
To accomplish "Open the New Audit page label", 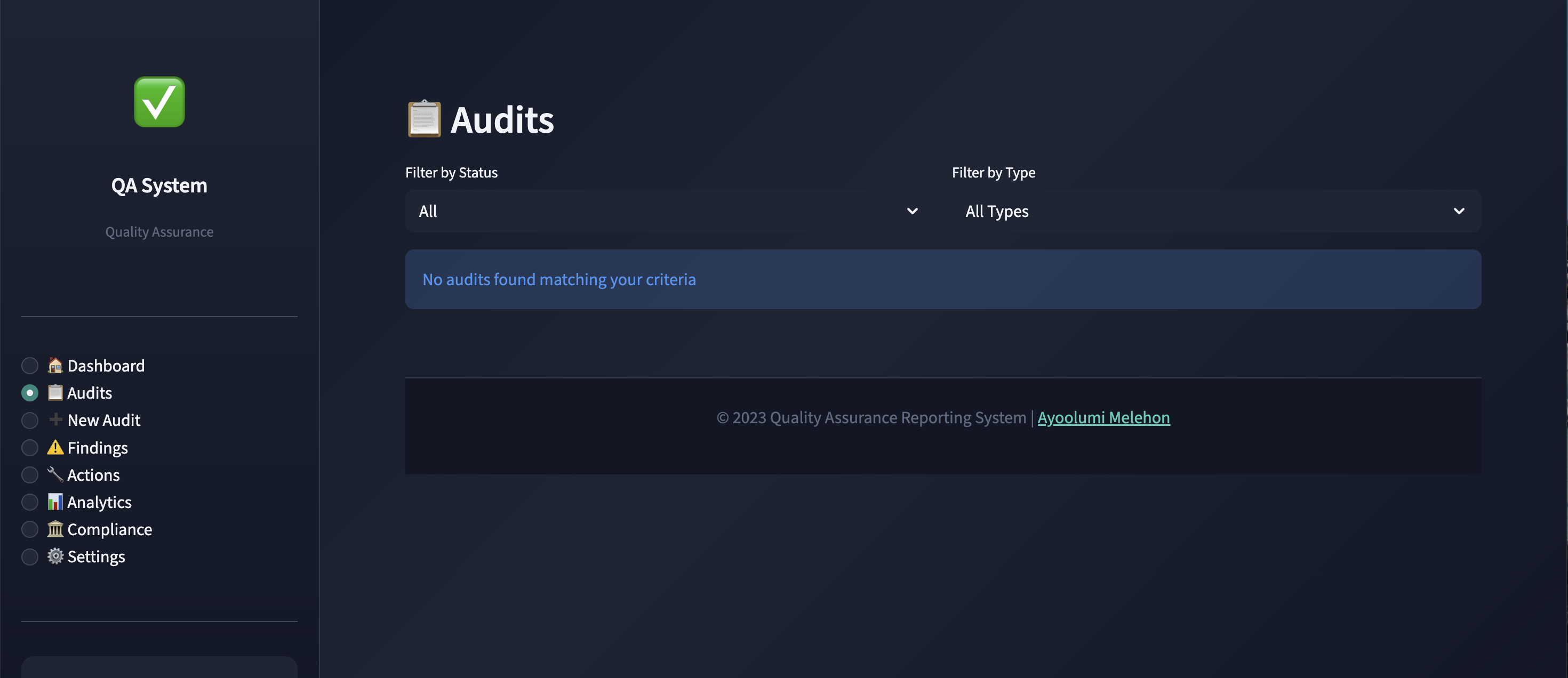I will click(x=104, y=420).
